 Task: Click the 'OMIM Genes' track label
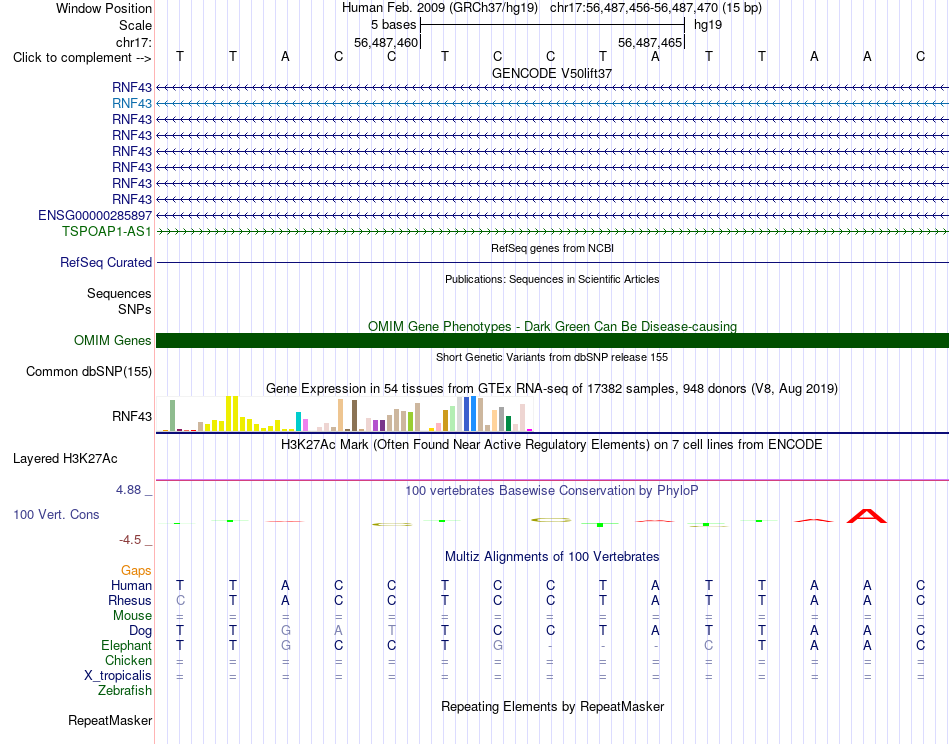pyautogui.click(x=112, y=340)
